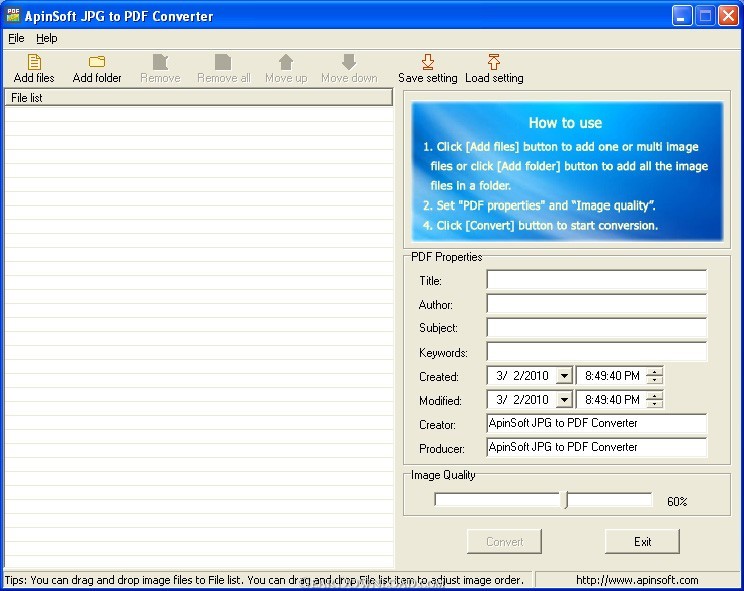The width and height of the screenshot is (744, 591).
Task: Click the Save setting icon
Action: pyautogui.click(x=428, y=62)
